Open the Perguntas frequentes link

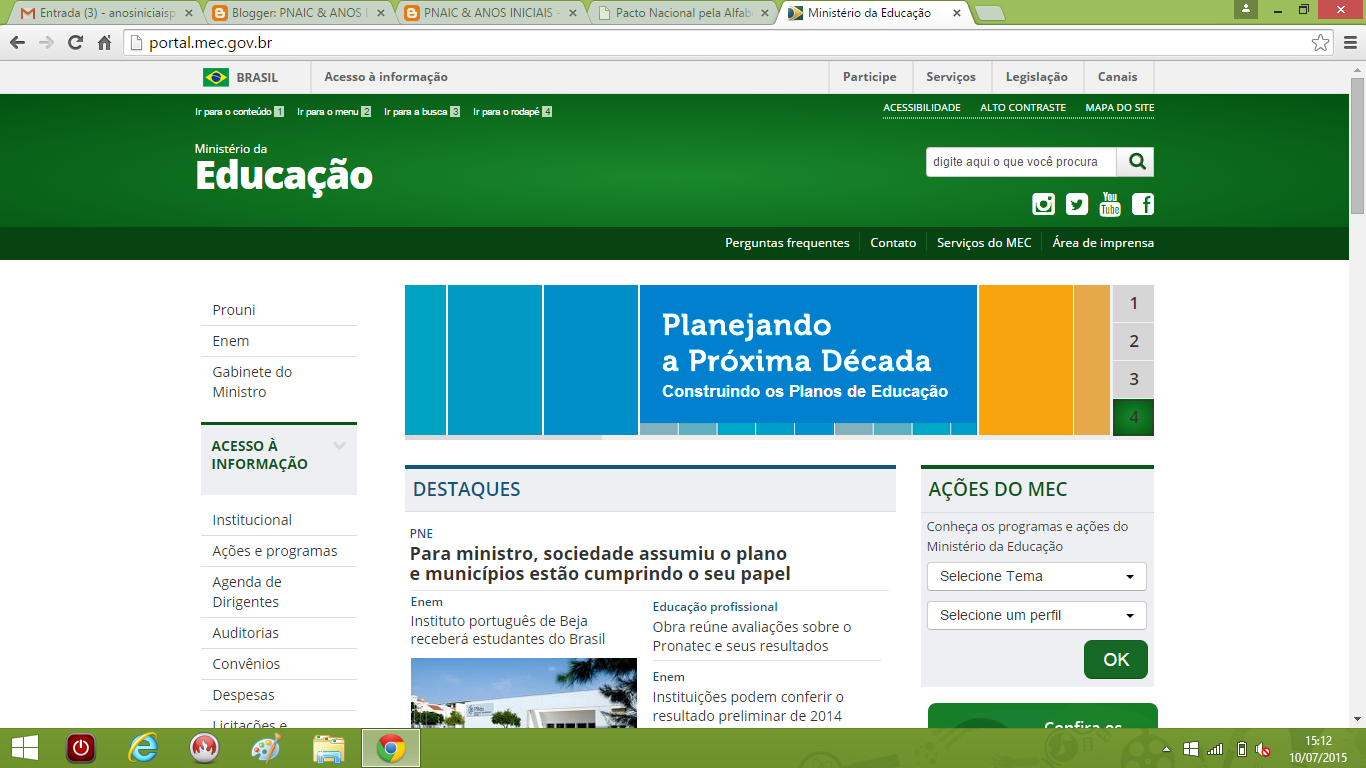click(786, 242)
